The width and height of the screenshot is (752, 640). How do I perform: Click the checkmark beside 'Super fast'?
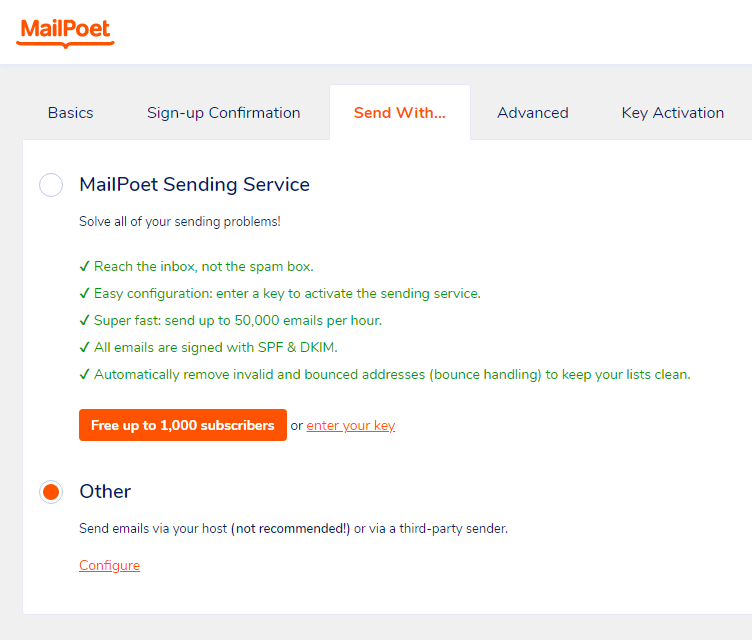(x=84, y=321)
